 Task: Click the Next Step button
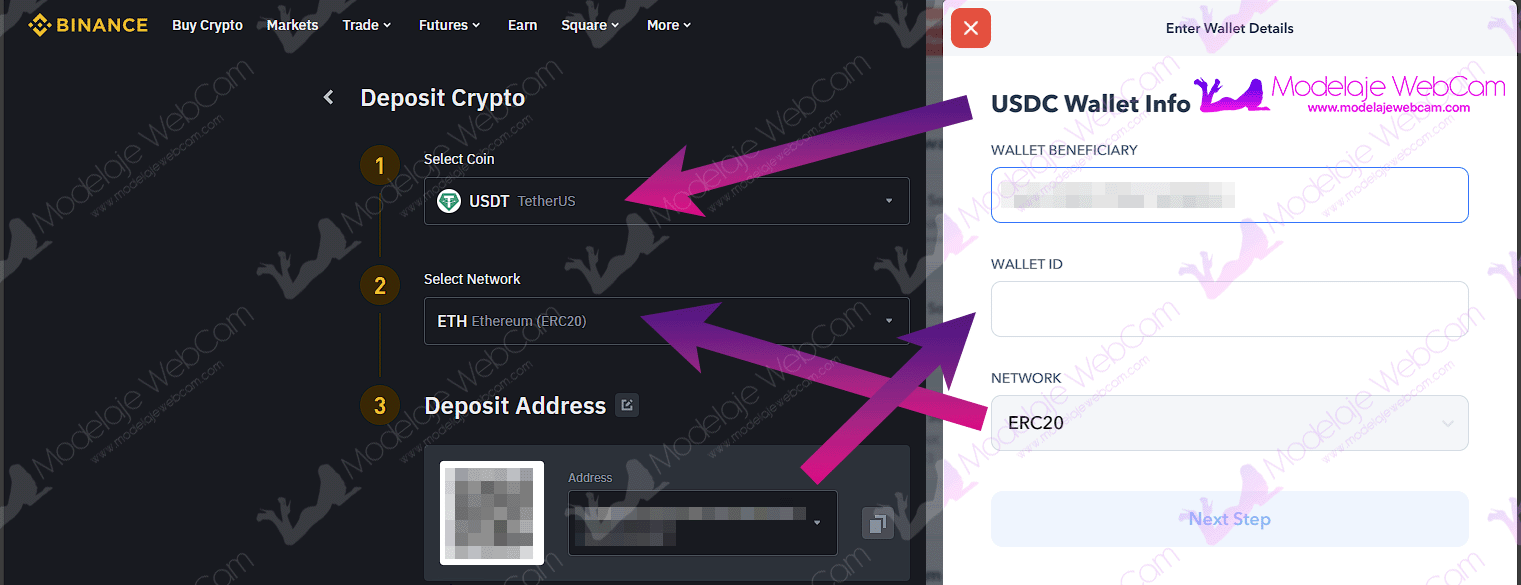[x=1229, y=519]
